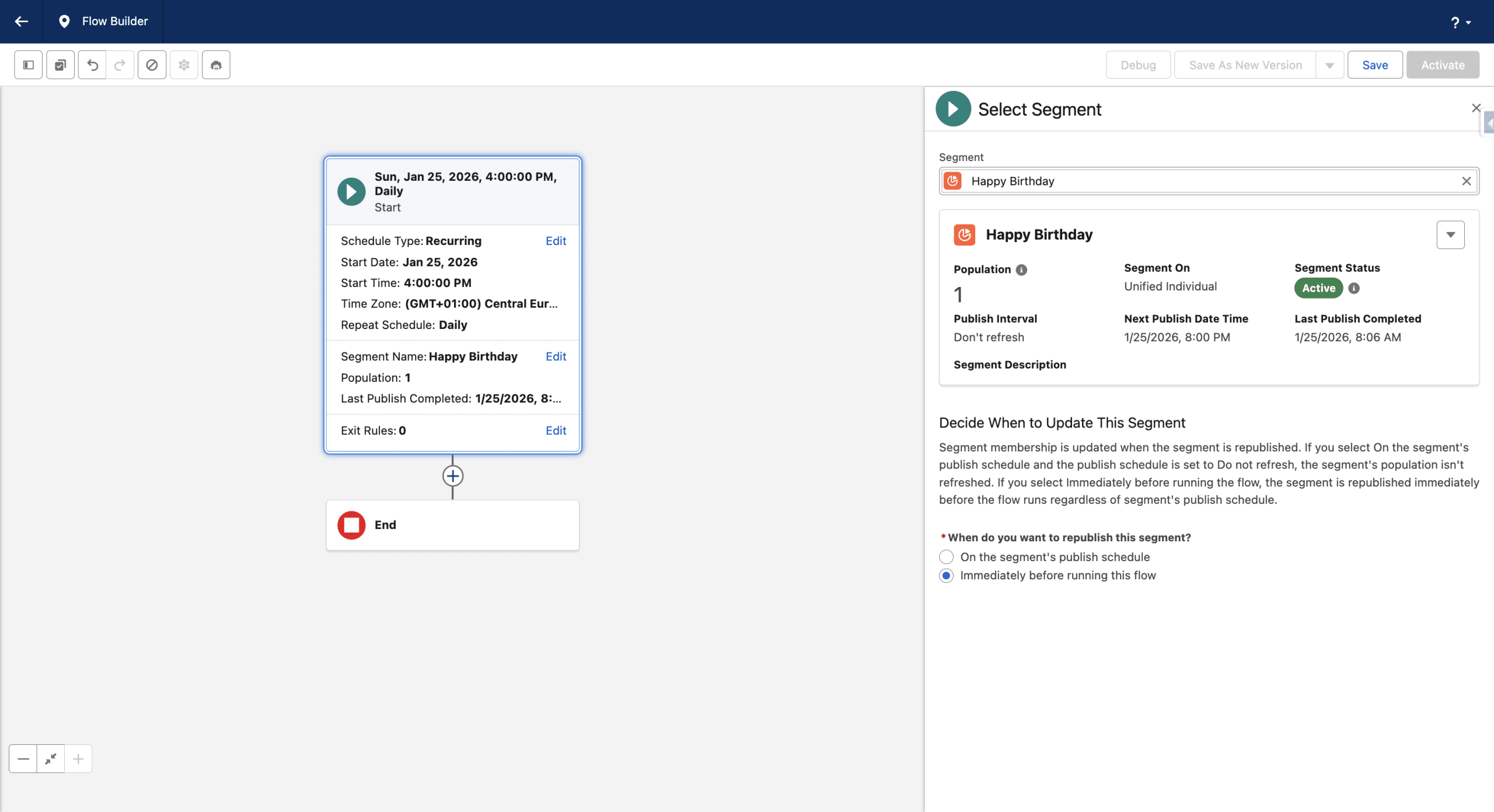The image size is (1494, 812).
Task: View flow error warnings icon
Action: (x=152, y=64)
